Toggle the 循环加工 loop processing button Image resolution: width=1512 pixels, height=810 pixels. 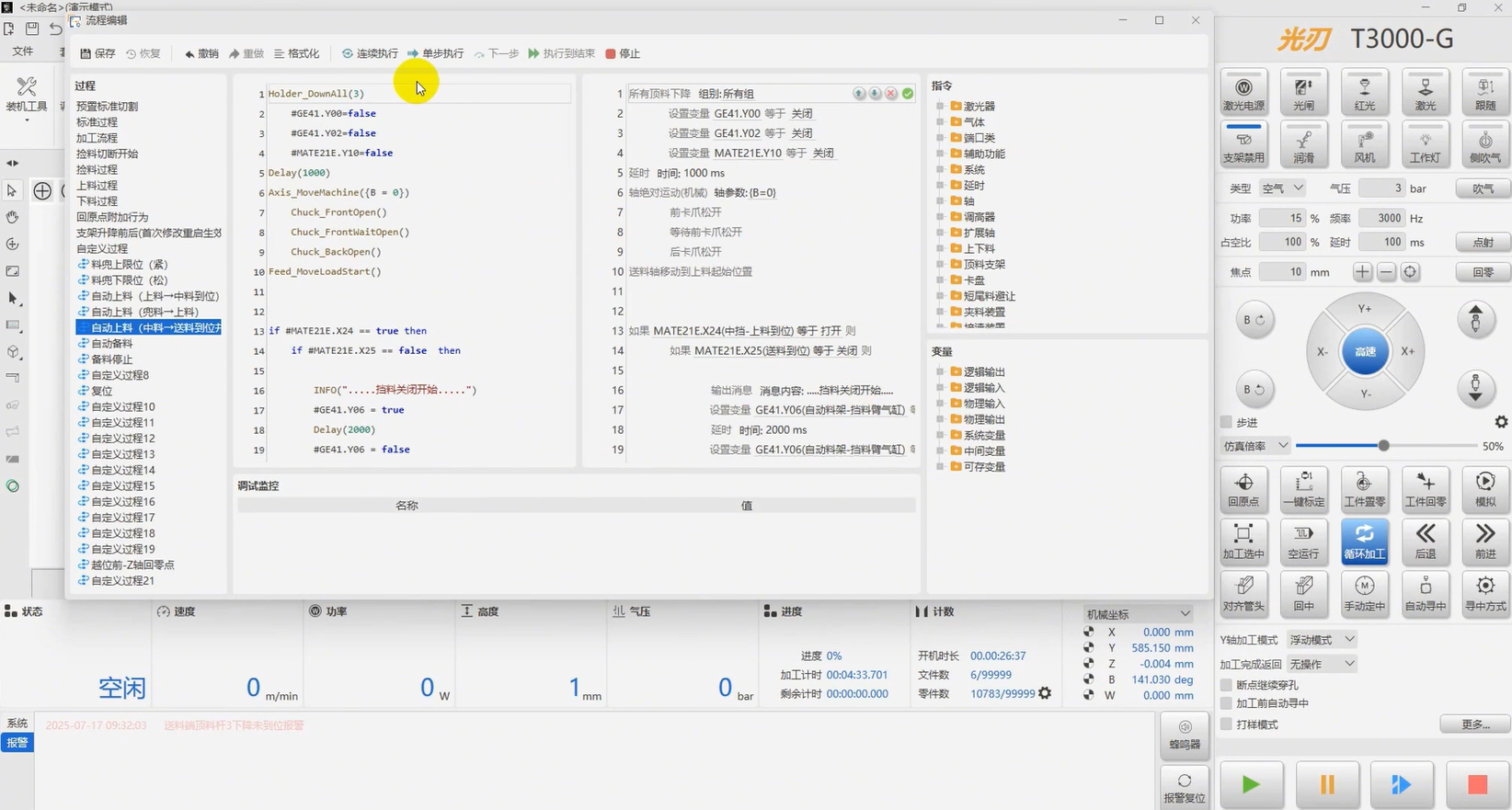[1364, 542]
